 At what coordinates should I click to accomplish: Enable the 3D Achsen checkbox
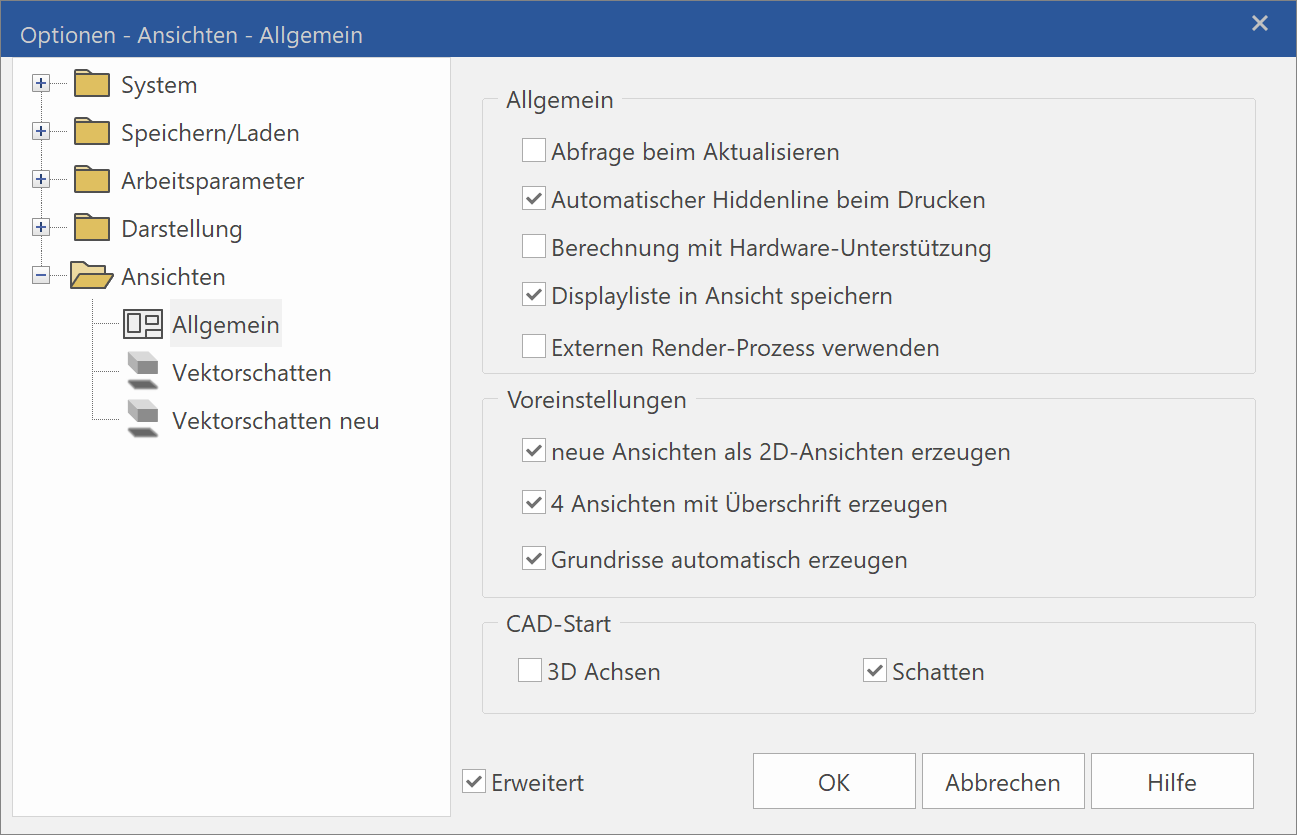[x=529, y=671]
